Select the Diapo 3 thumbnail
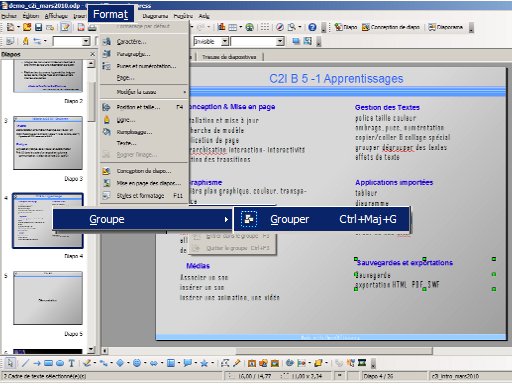 point(48,143)
